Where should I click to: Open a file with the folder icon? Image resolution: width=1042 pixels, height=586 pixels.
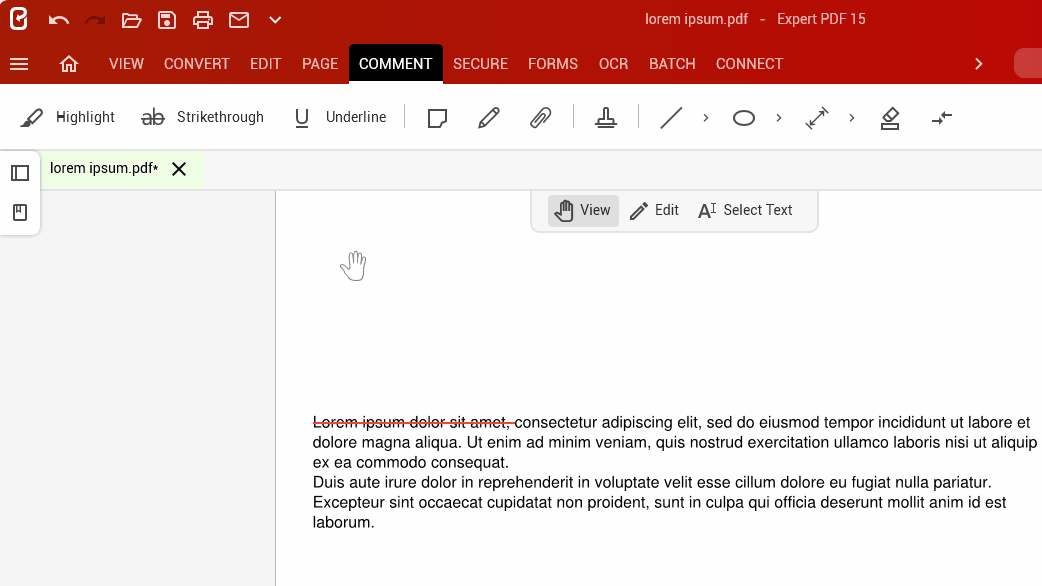[131, 20]
